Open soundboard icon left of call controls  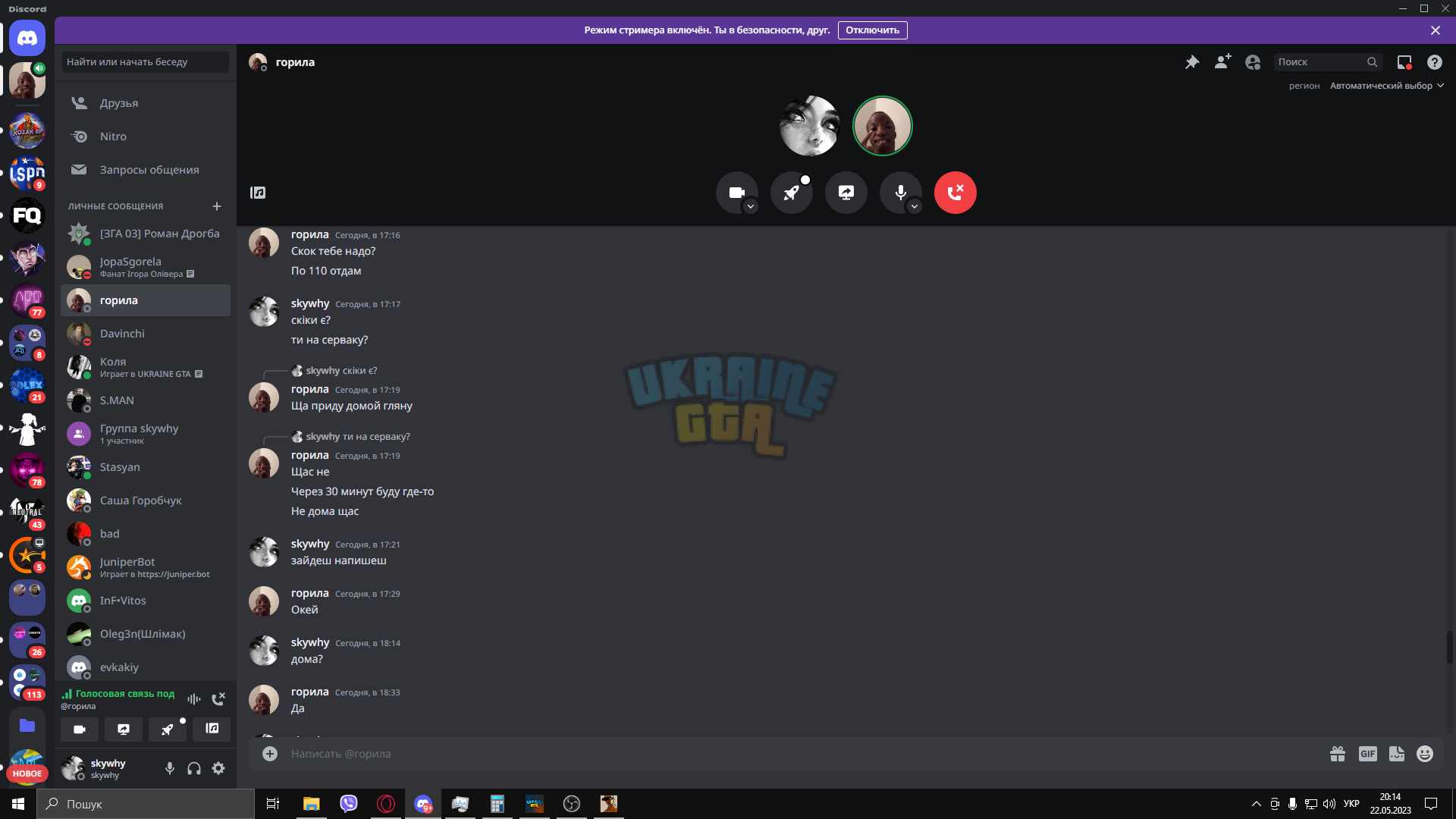[258, 193]
